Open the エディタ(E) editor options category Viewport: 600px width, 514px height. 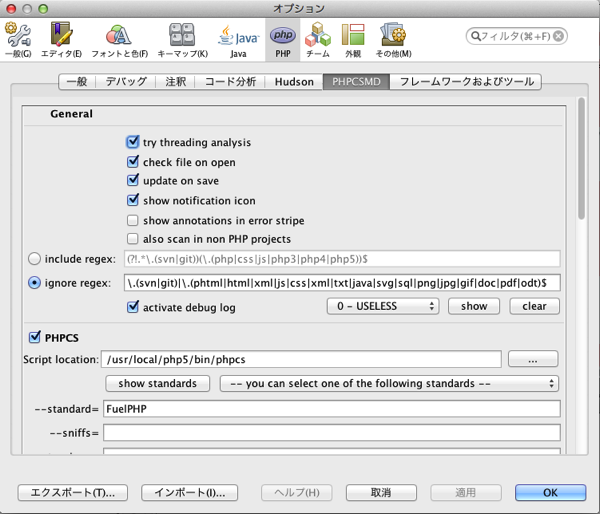tap(61, 40)
